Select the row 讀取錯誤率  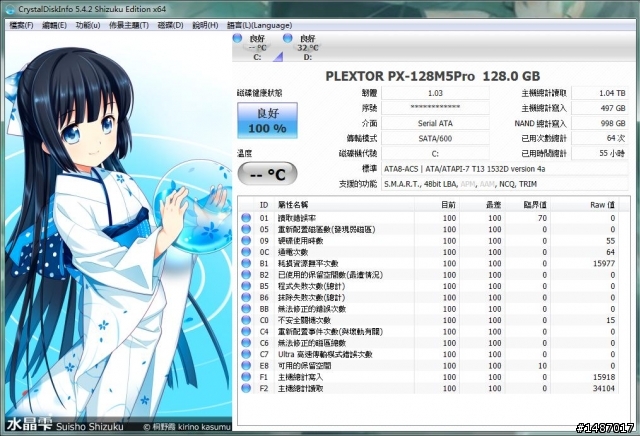pos(429,218)
